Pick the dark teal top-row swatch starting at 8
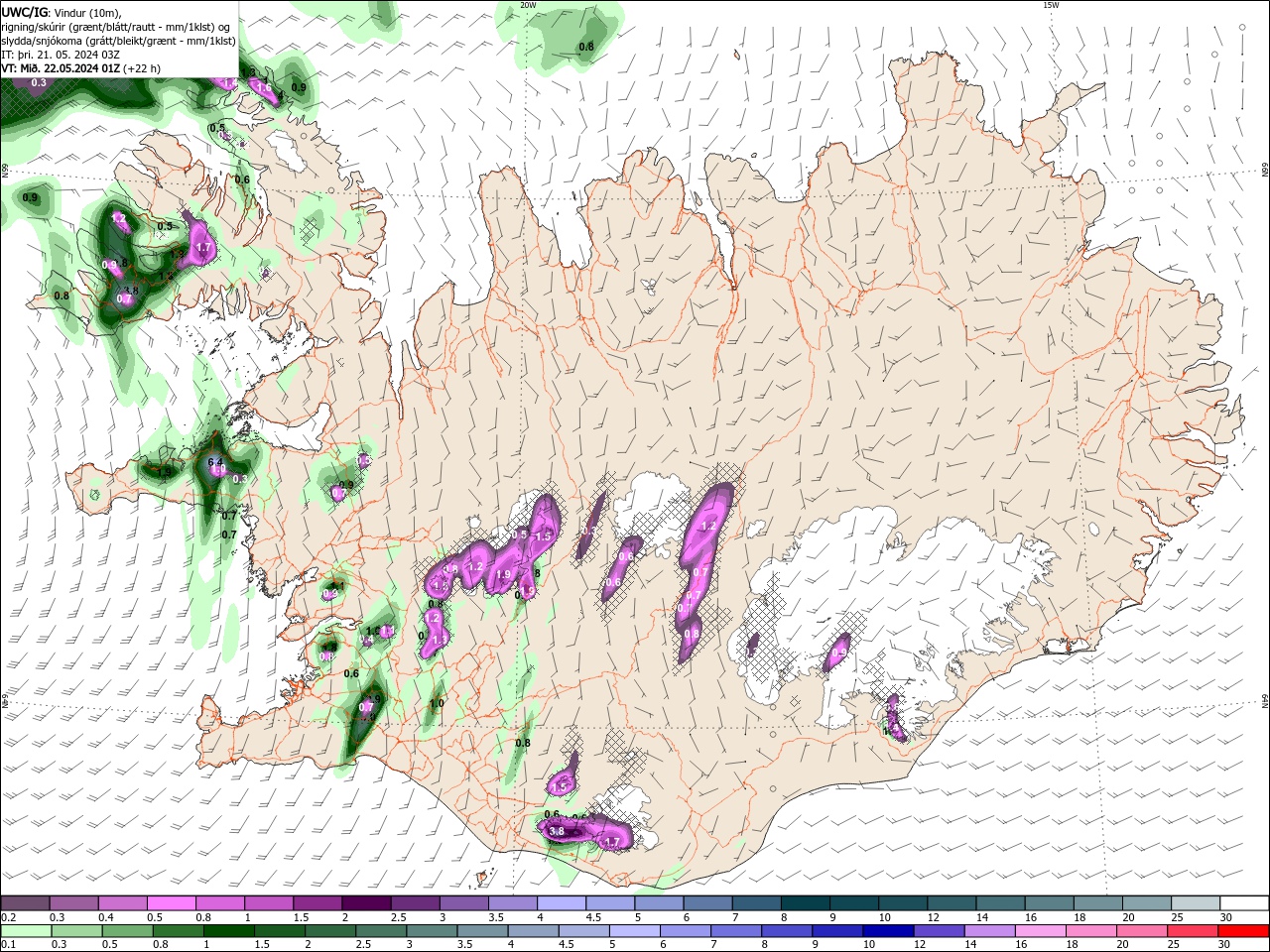This screenshot has width=1270, height=952. point(805,903)
